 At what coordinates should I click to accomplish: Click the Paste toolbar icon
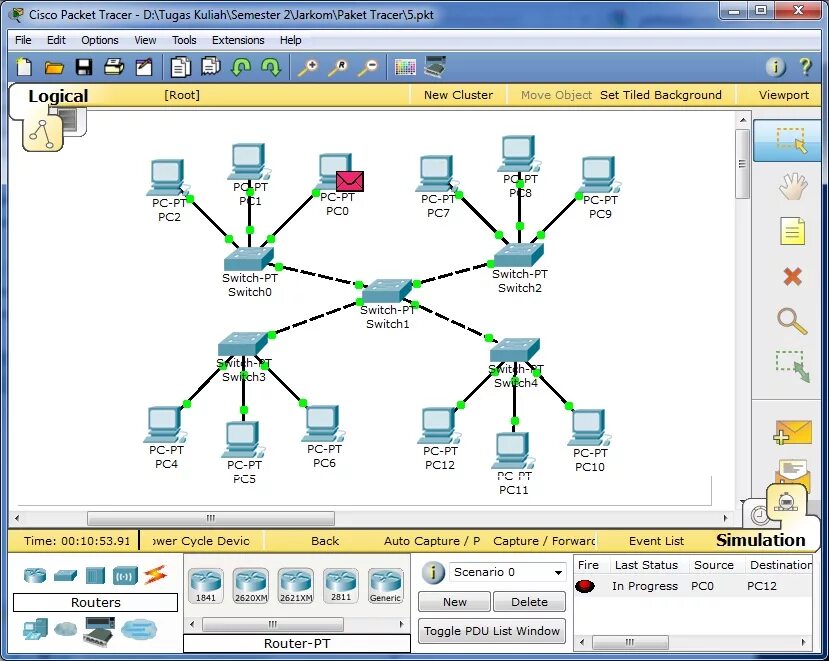pyautogui.click(x=210, y=67)
